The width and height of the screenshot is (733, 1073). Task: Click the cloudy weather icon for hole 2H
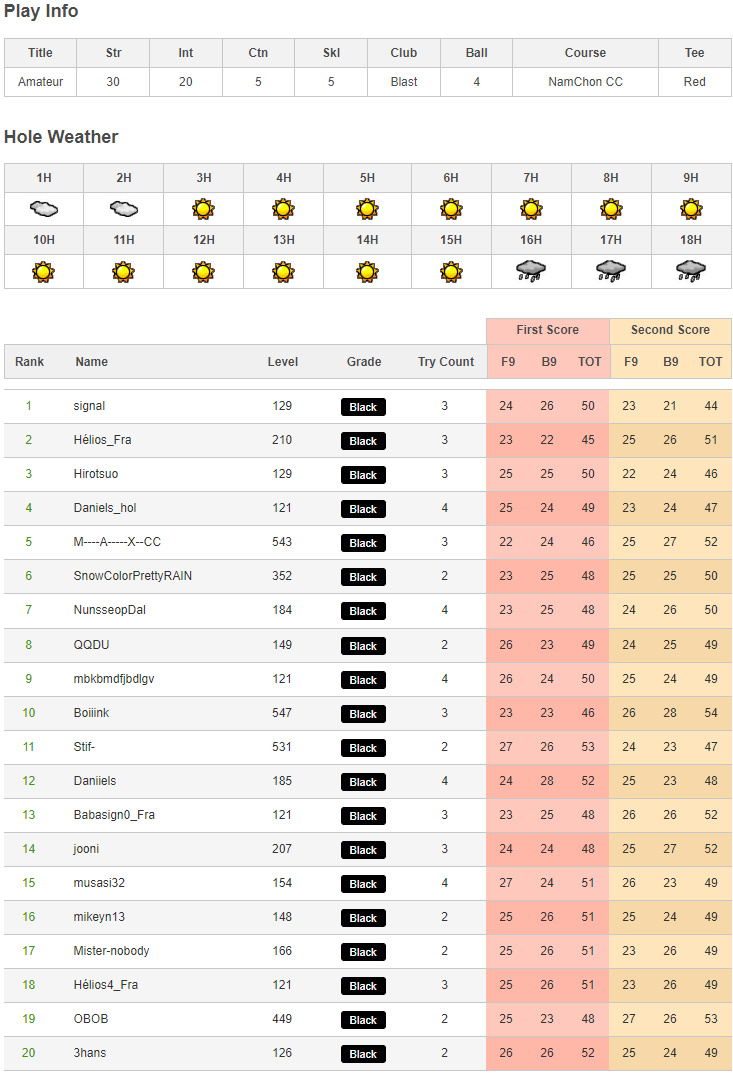click(123, 209)
